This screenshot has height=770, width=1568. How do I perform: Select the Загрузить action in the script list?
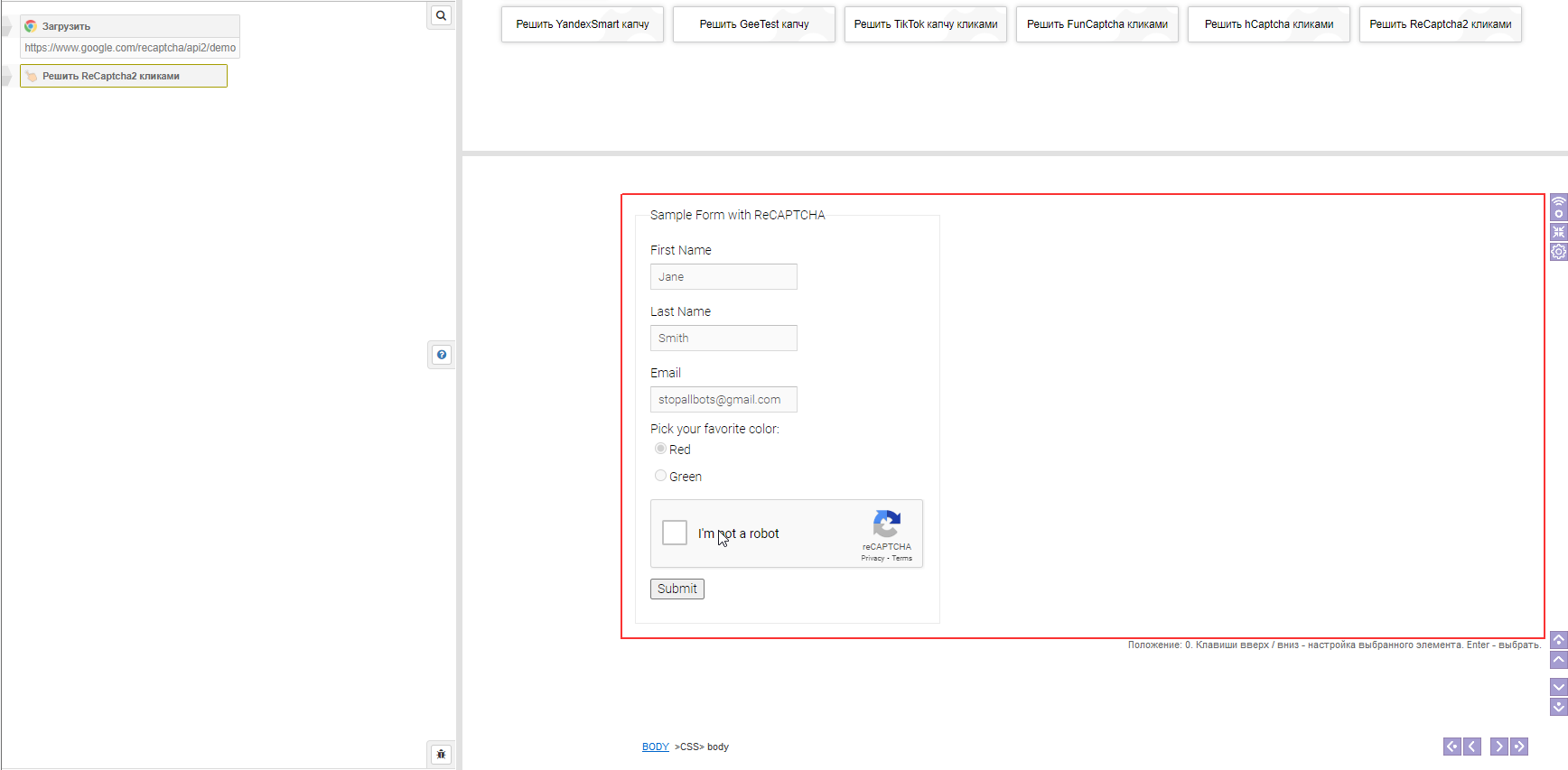(66, 26)
